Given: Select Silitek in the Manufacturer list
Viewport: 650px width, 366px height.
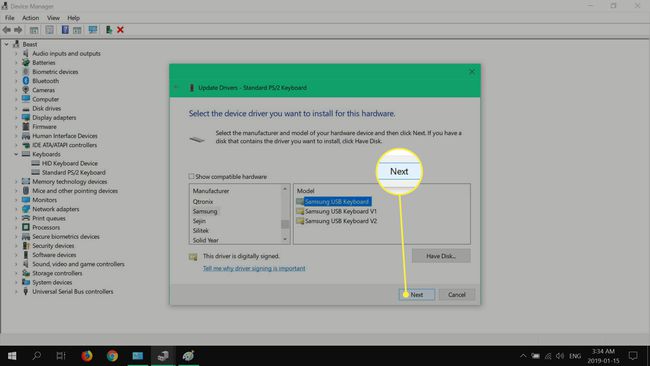Looking at the screenshot, I should [x=201, y=230].
